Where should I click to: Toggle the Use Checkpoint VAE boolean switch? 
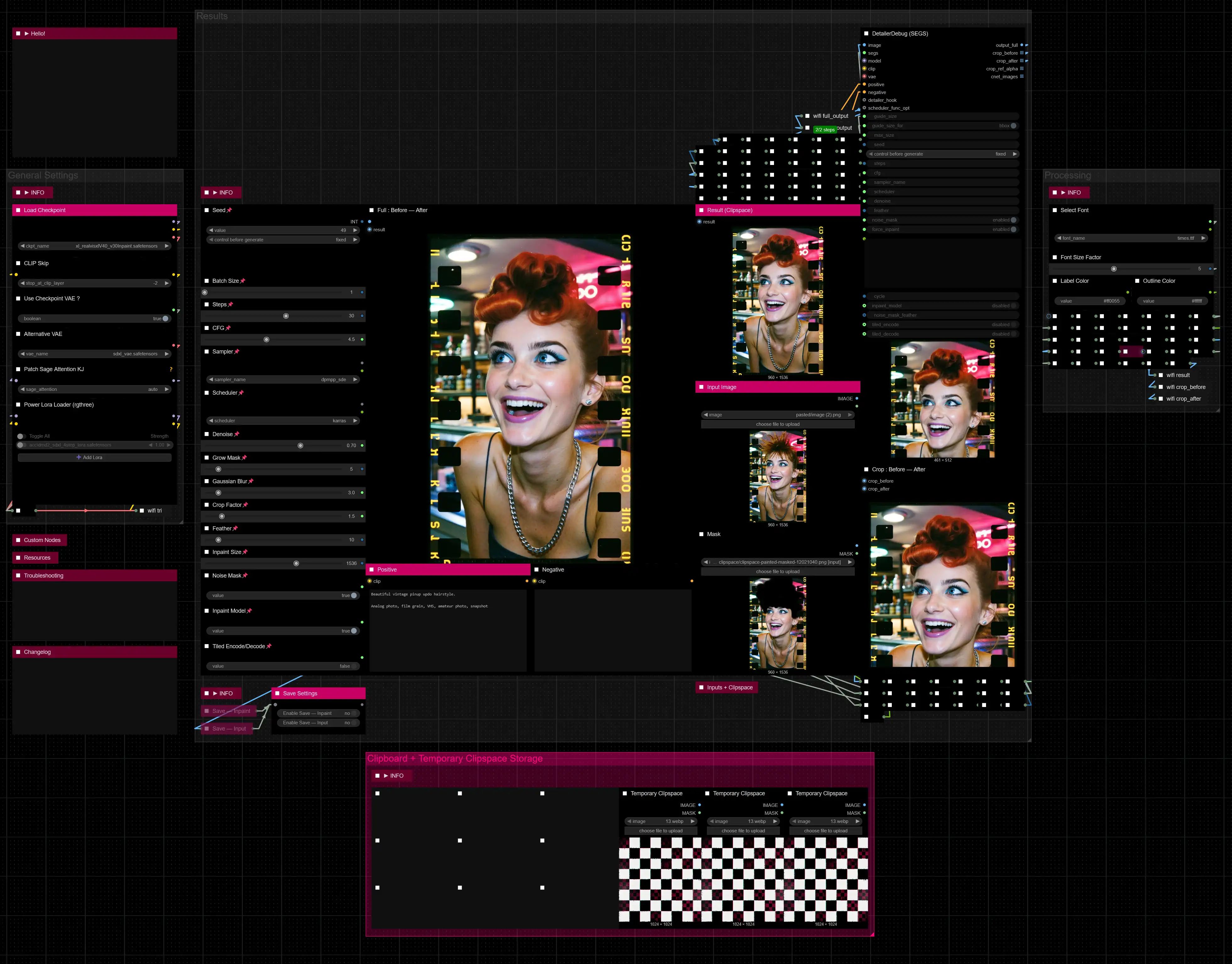(165, 318)
